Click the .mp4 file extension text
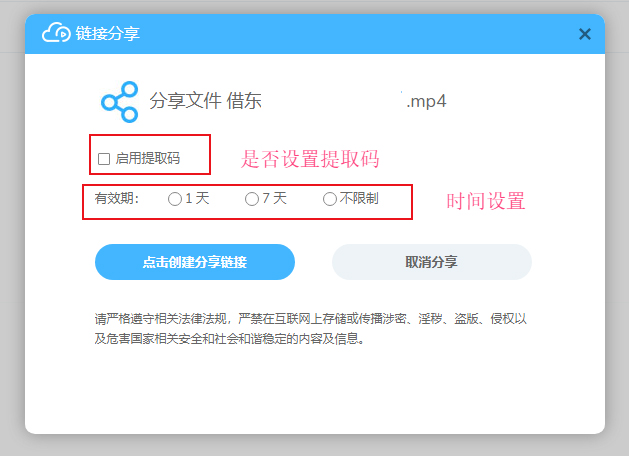This screenshot has width=629, height=456. click(426, 101)
